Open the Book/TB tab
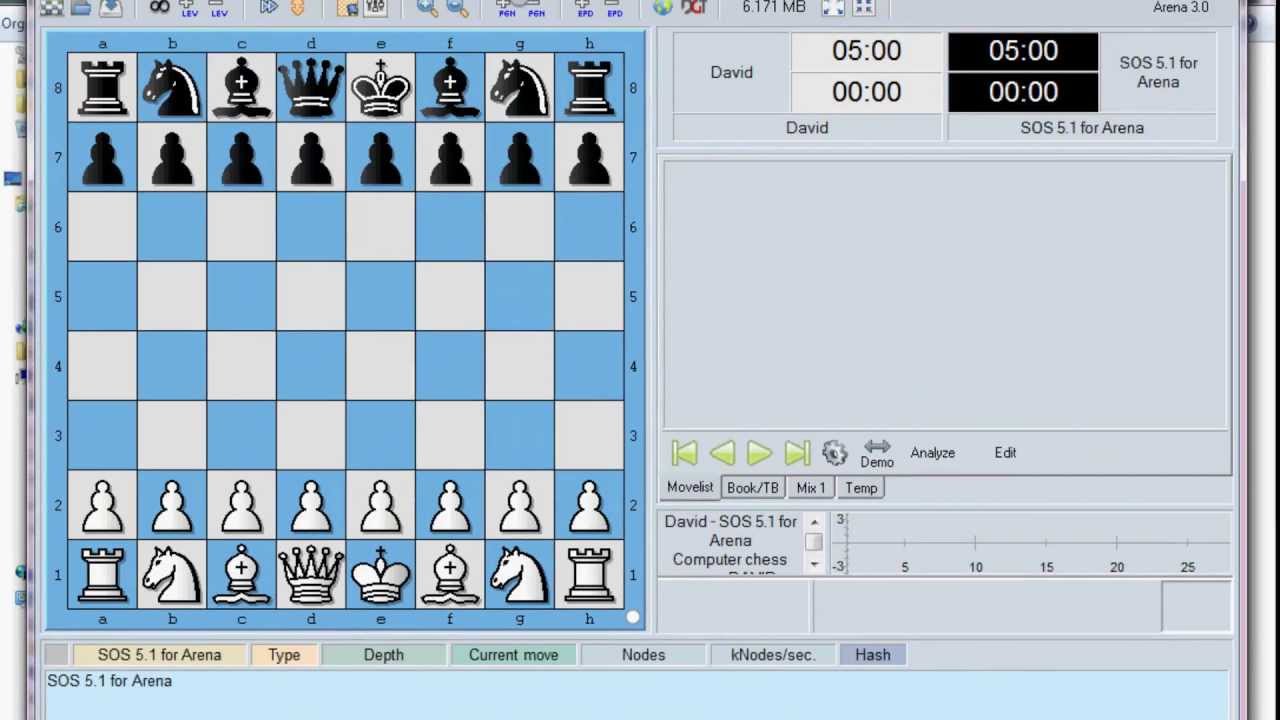This screenshot has width=1280, height=720. tap(752, 488)
